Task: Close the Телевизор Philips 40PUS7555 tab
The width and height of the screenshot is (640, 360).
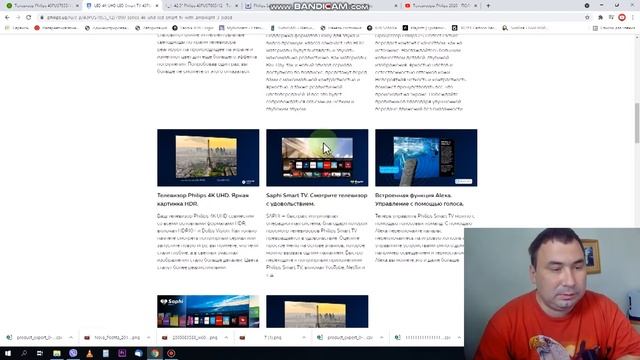Action: pyautogui.click(x=77, y=6)
